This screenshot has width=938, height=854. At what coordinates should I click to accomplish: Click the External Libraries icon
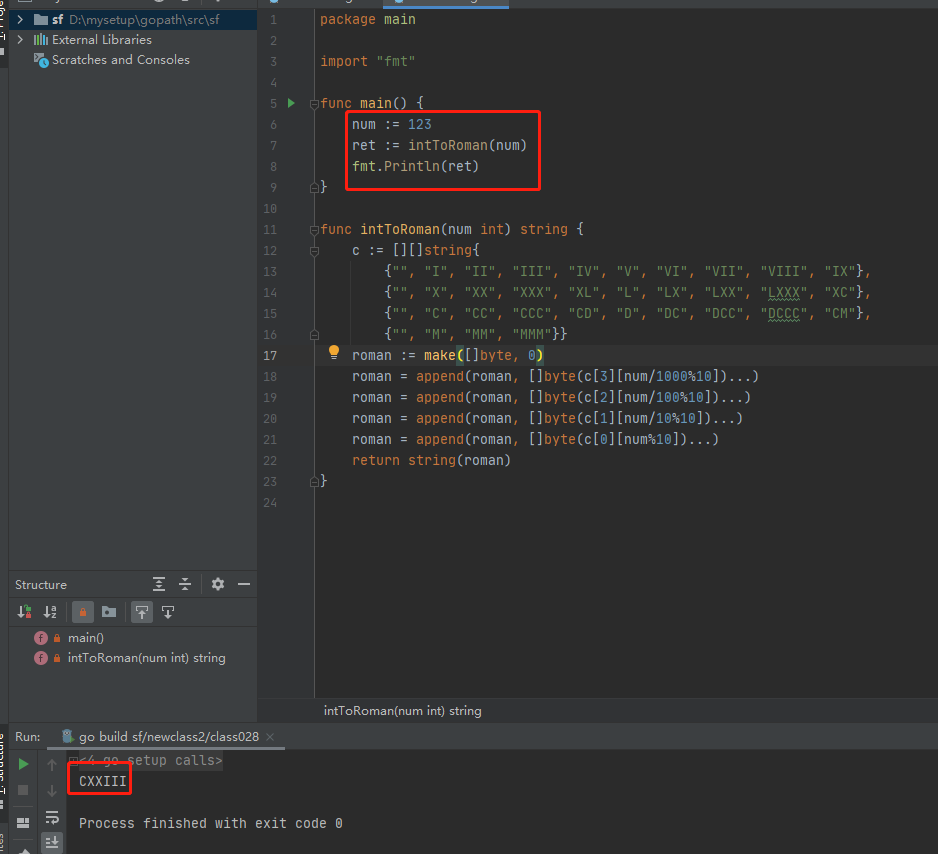point(41,39)
